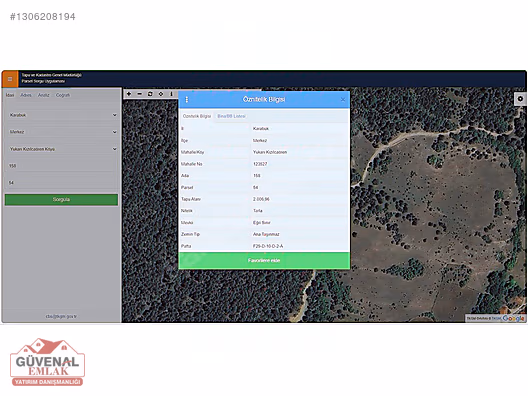This screenshot has height=396, width=528.
Task: Click the Tapu Alanı value 2.006,96
Action: coord(261,199)
